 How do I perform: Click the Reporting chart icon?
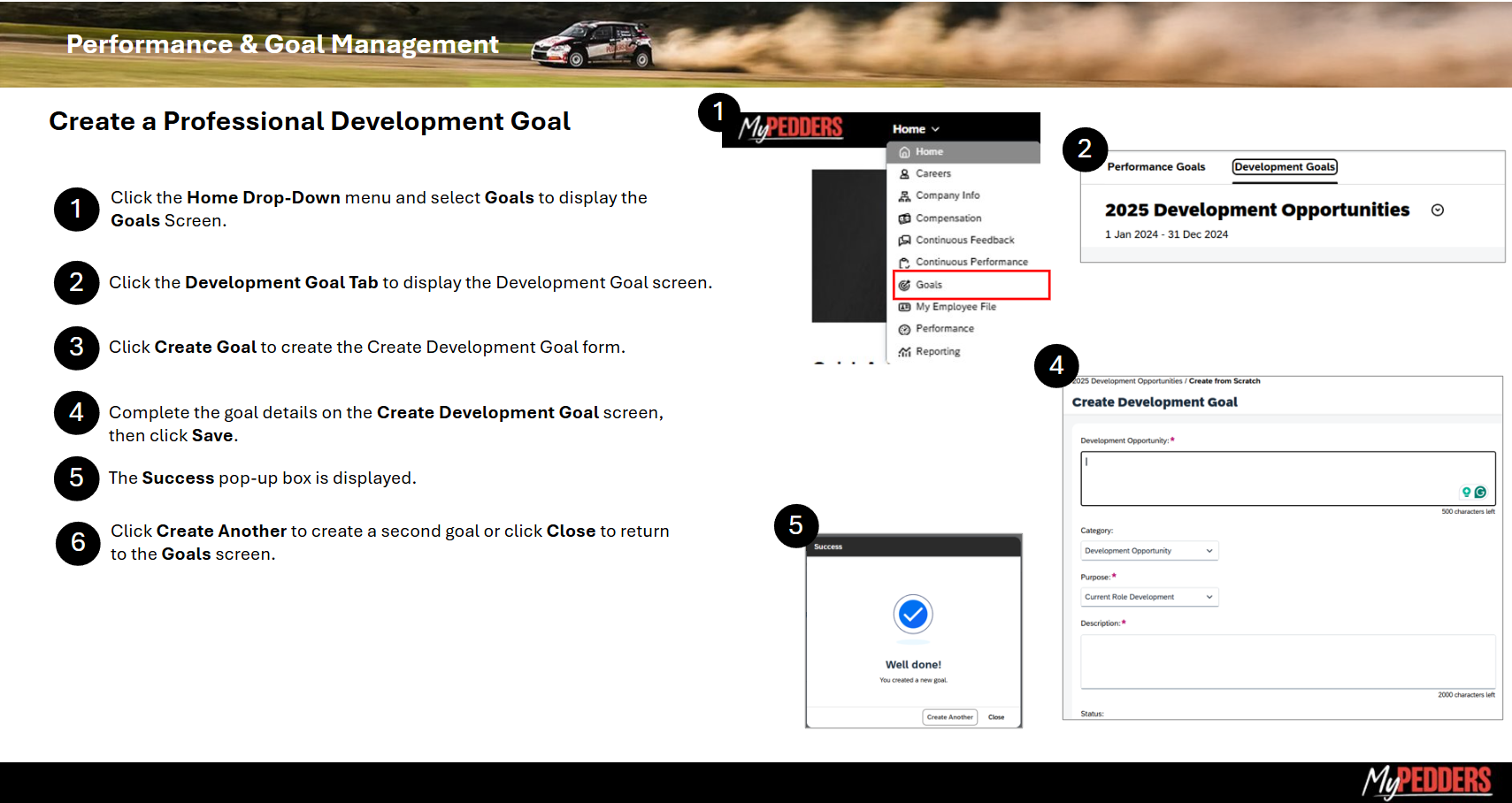[x=904, y=352]
